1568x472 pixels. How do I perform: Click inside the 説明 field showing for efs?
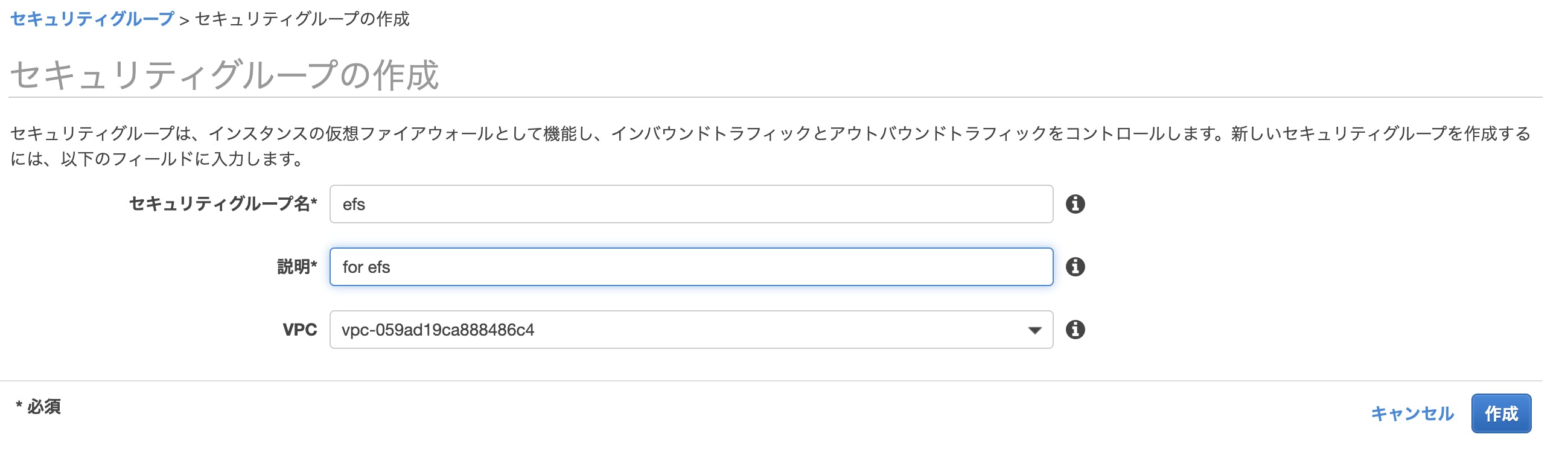[669, 267]
